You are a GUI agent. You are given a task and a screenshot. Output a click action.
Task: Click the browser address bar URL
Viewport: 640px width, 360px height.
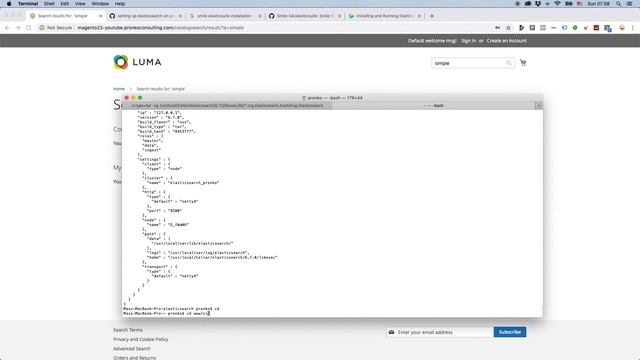pyautogui.click(x=160, y=28)
